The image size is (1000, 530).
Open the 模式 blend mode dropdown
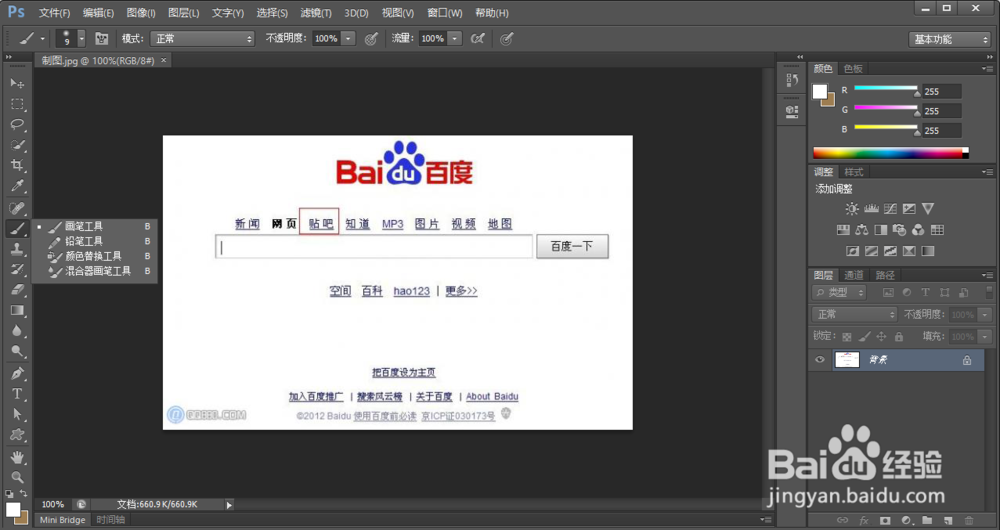[x=202, y=39]
